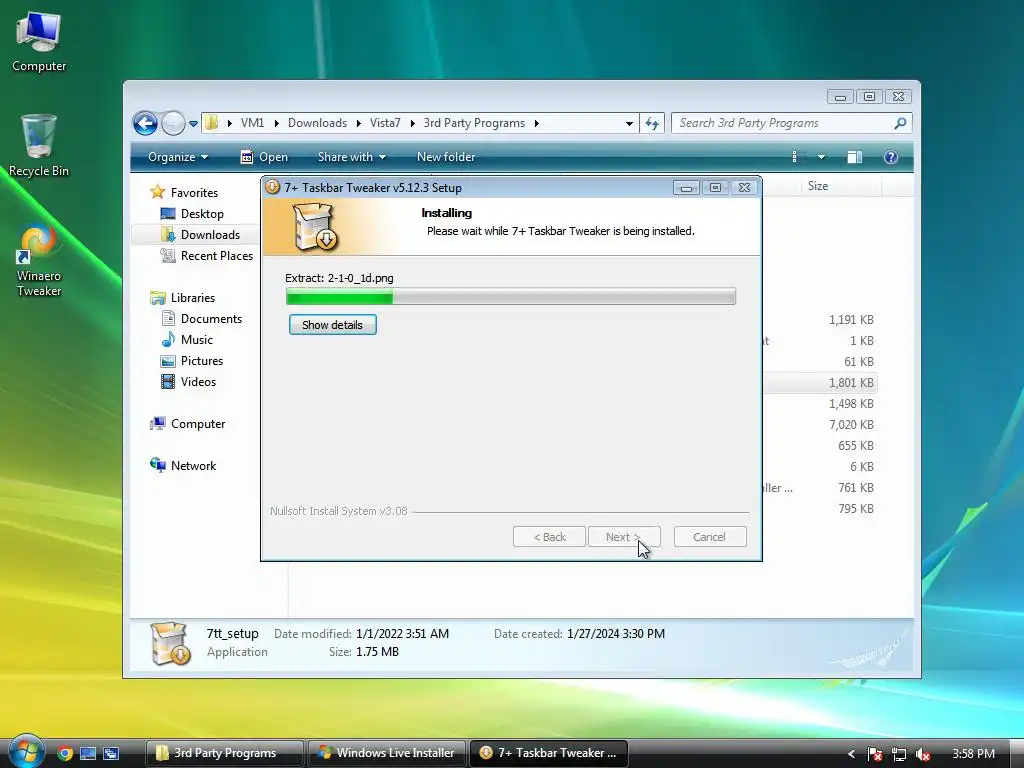Show hidden tray icons arrow
Viewport: 1024px width, 768px height.
click(851, 754)
